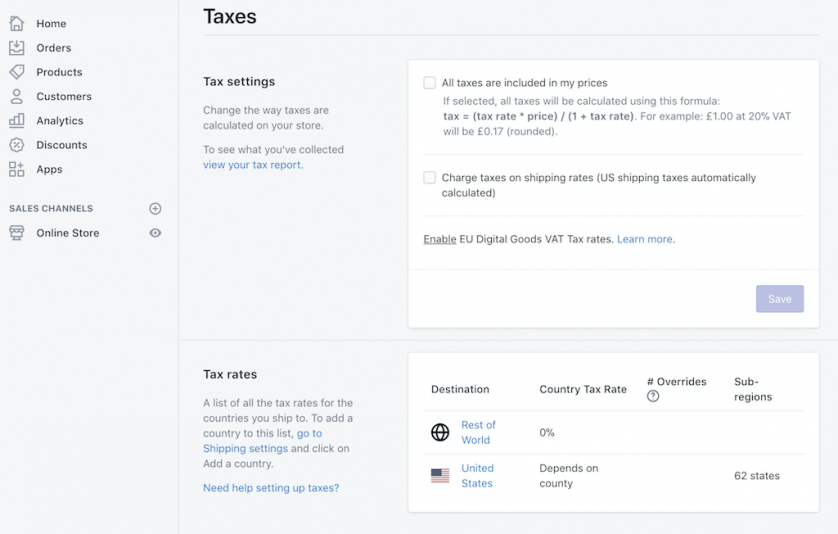Image resolution: width=838 pixels, height=534 pixels.
Task: Click the Overrides help question mark icon
Action: click(x=653, y=396)
